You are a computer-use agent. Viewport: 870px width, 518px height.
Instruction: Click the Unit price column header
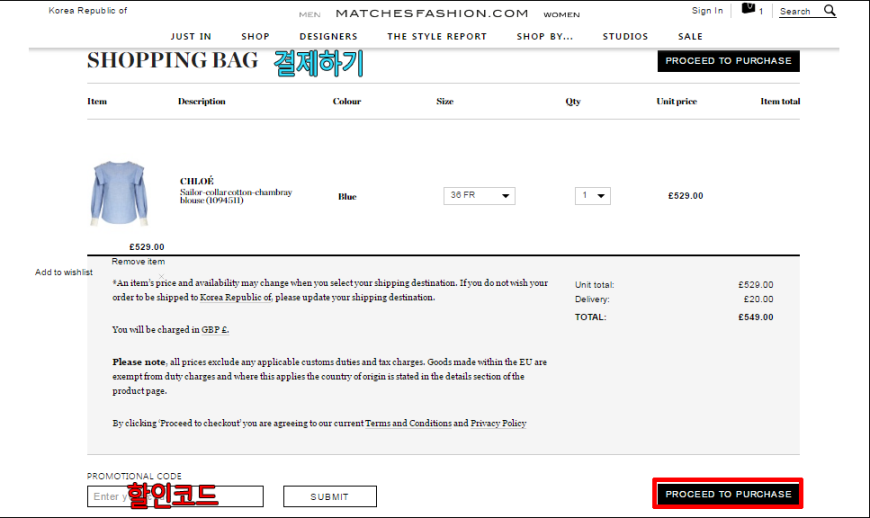(676, 101)
